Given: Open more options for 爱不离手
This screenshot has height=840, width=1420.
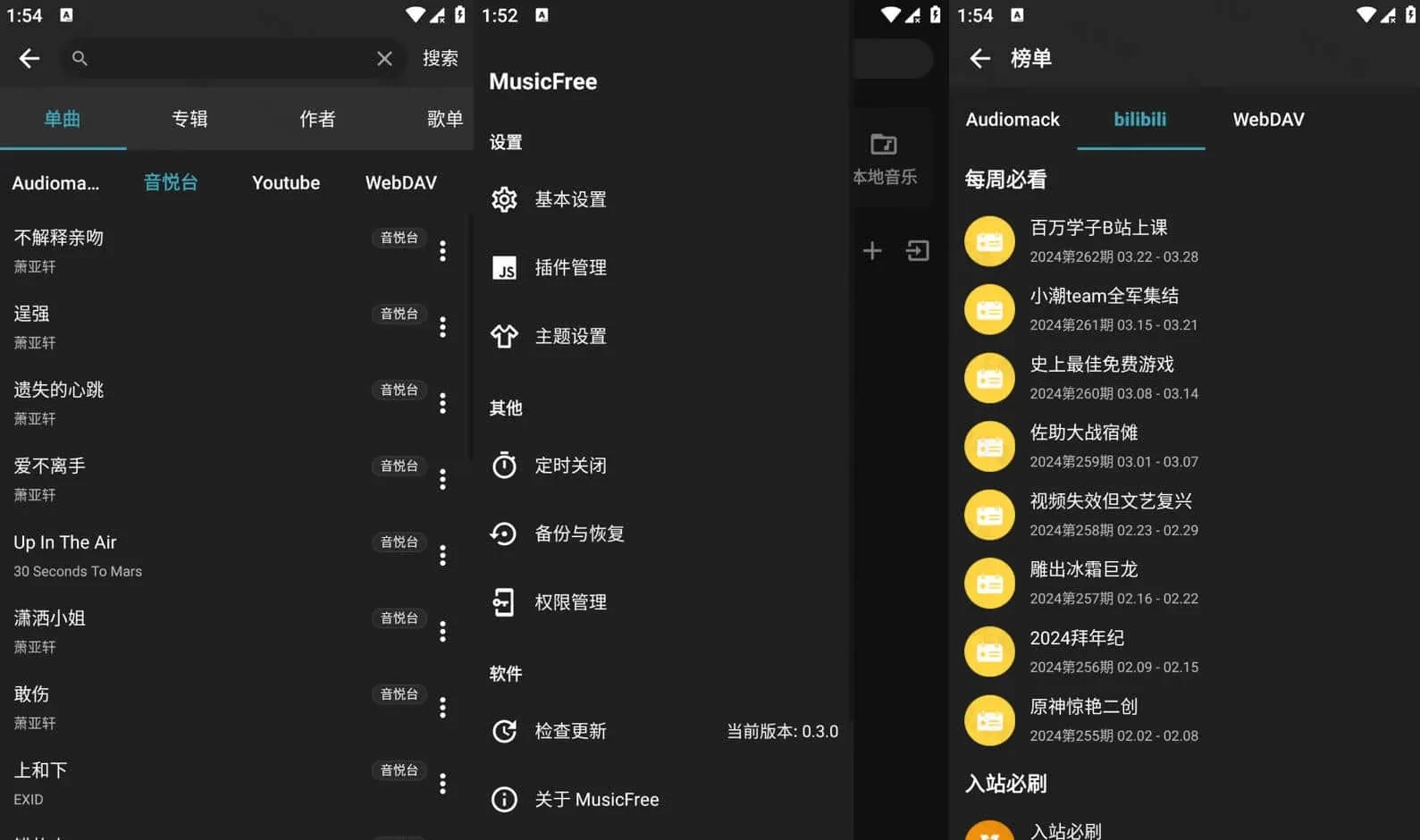Looking at the screenshot, I should [x=442, y=479].
